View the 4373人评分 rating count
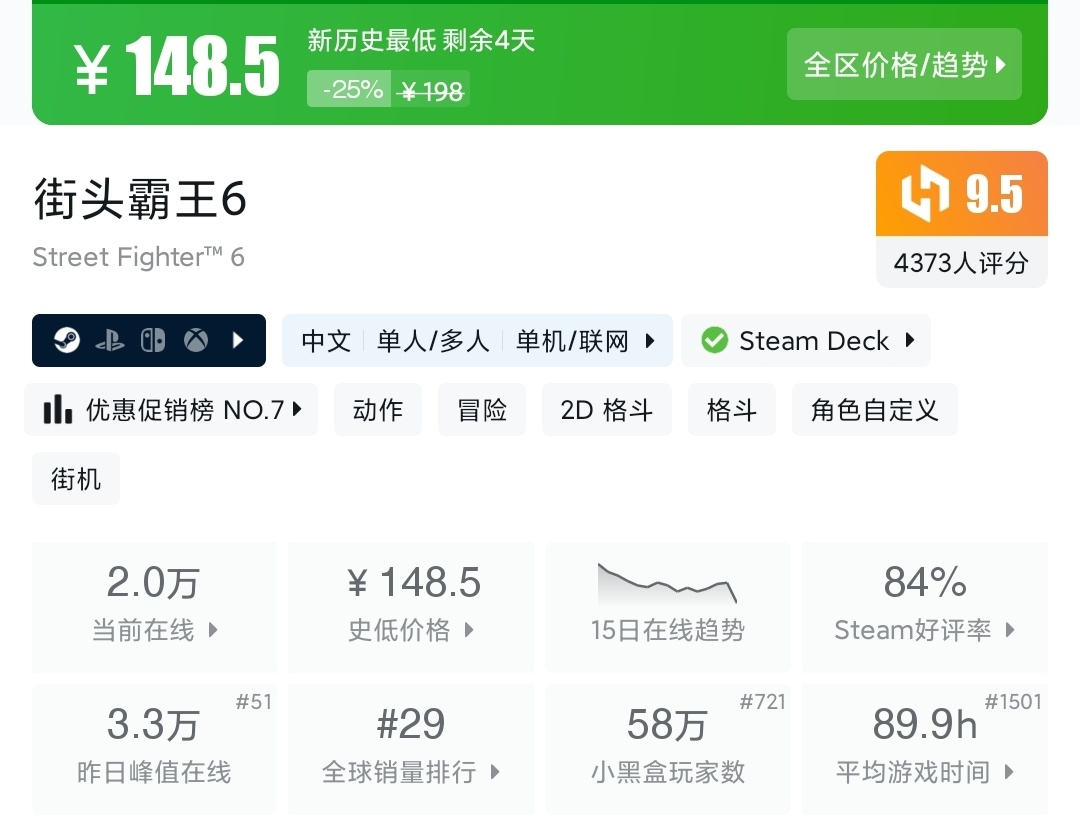Screen dimensions: 1080x825 961,263
